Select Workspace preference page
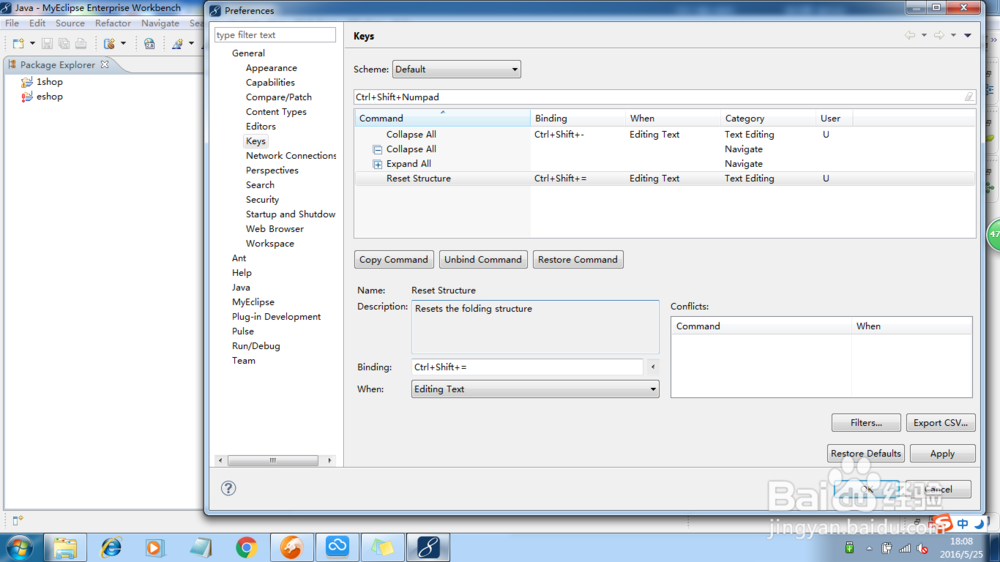The width and height of the screenshot is (1000, 562). (270, 244)
